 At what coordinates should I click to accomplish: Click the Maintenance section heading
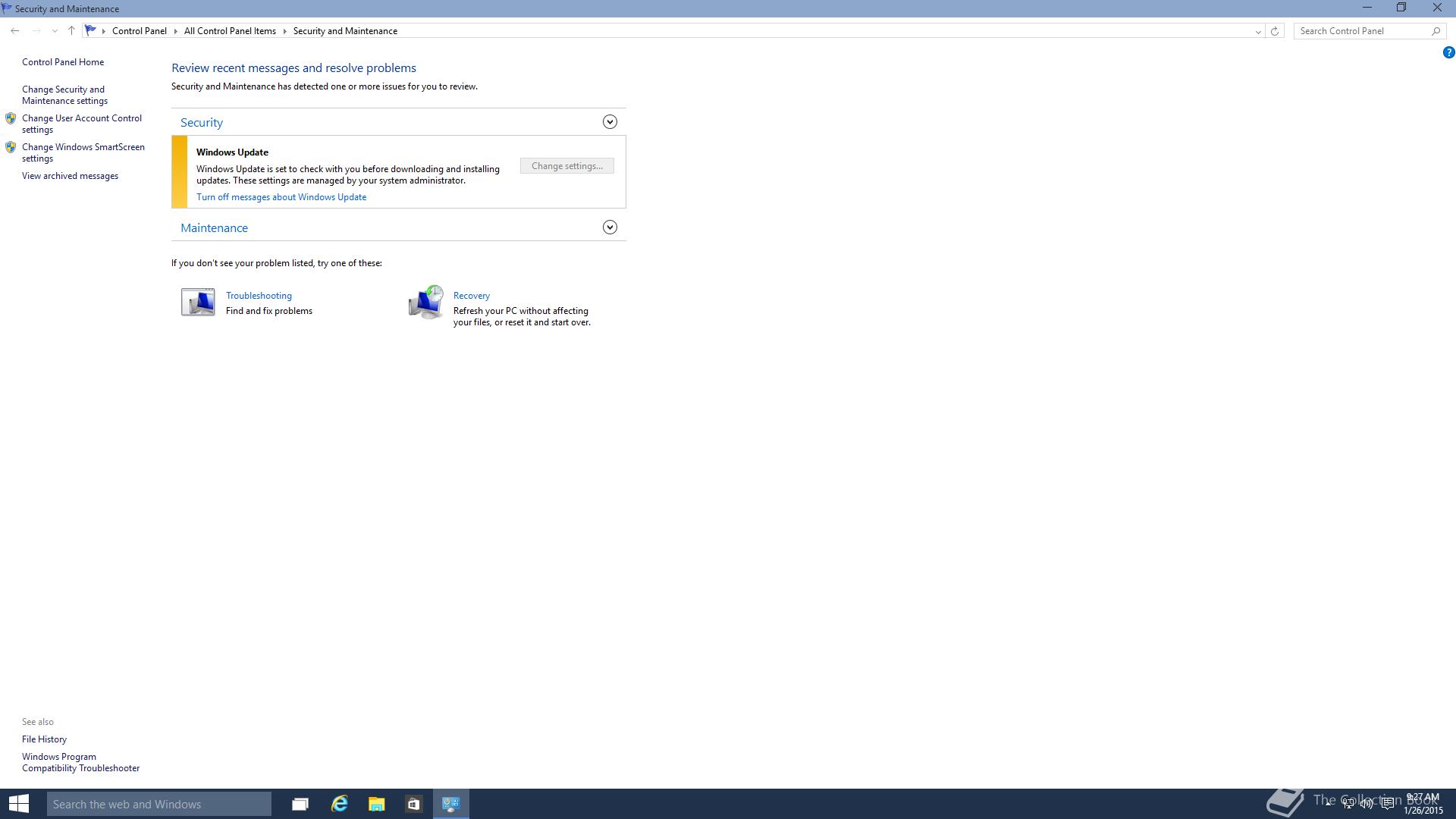(x=214, y=227)
